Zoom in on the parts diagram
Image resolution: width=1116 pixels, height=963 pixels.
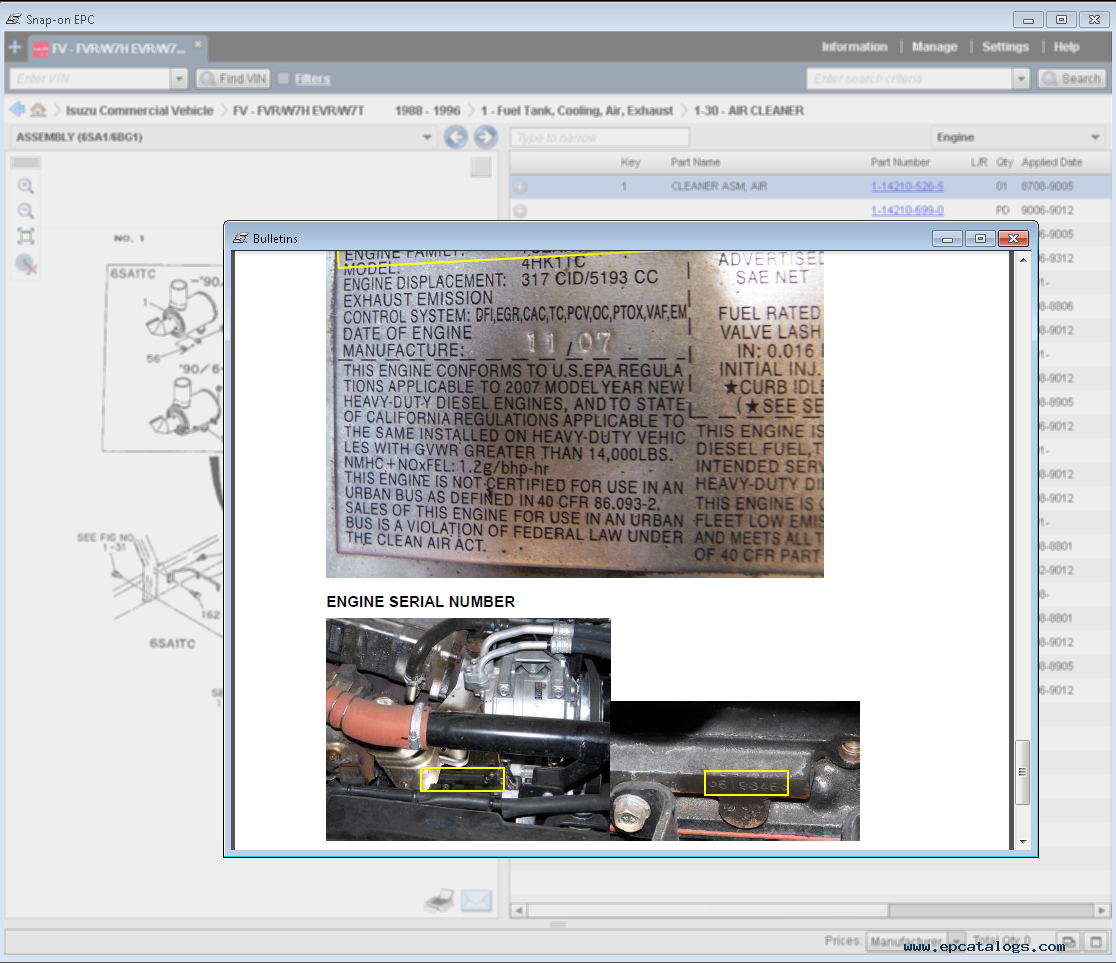click(x=26, y=186)
